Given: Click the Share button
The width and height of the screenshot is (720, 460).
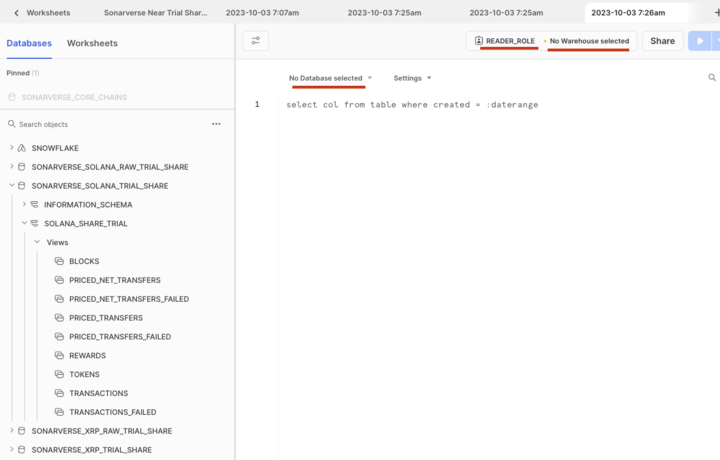Looking at the screenshot, I should (x=662, y=41).
